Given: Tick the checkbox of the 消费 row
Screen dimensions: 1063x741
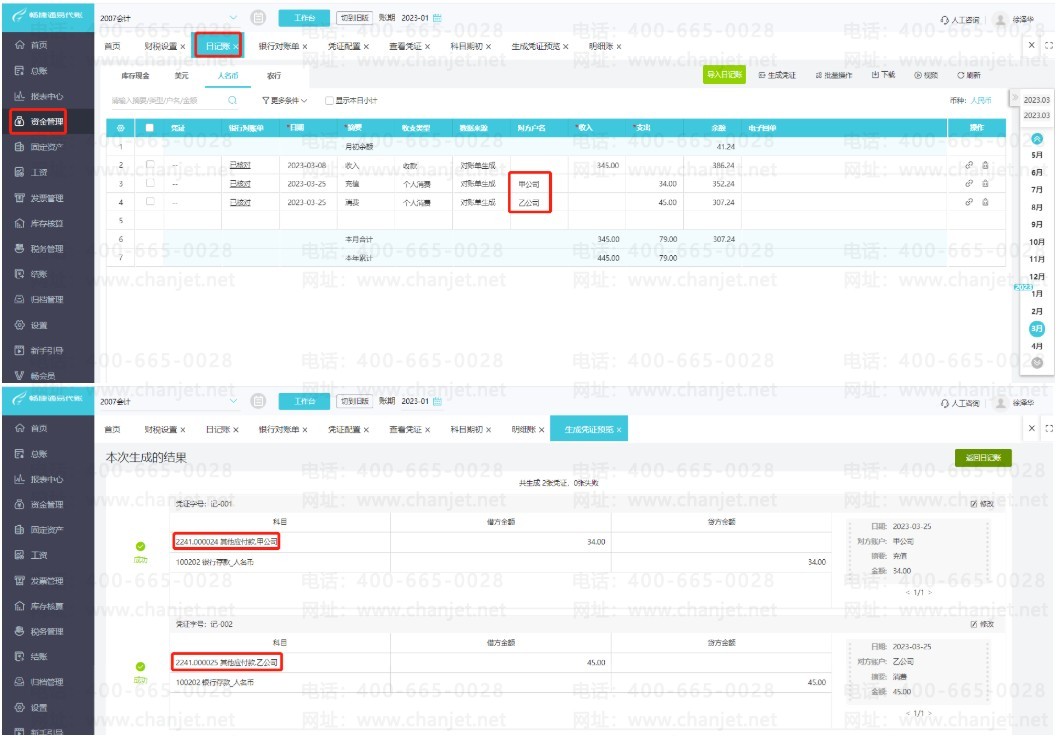Looking at the screenshot, I should 150,201.
